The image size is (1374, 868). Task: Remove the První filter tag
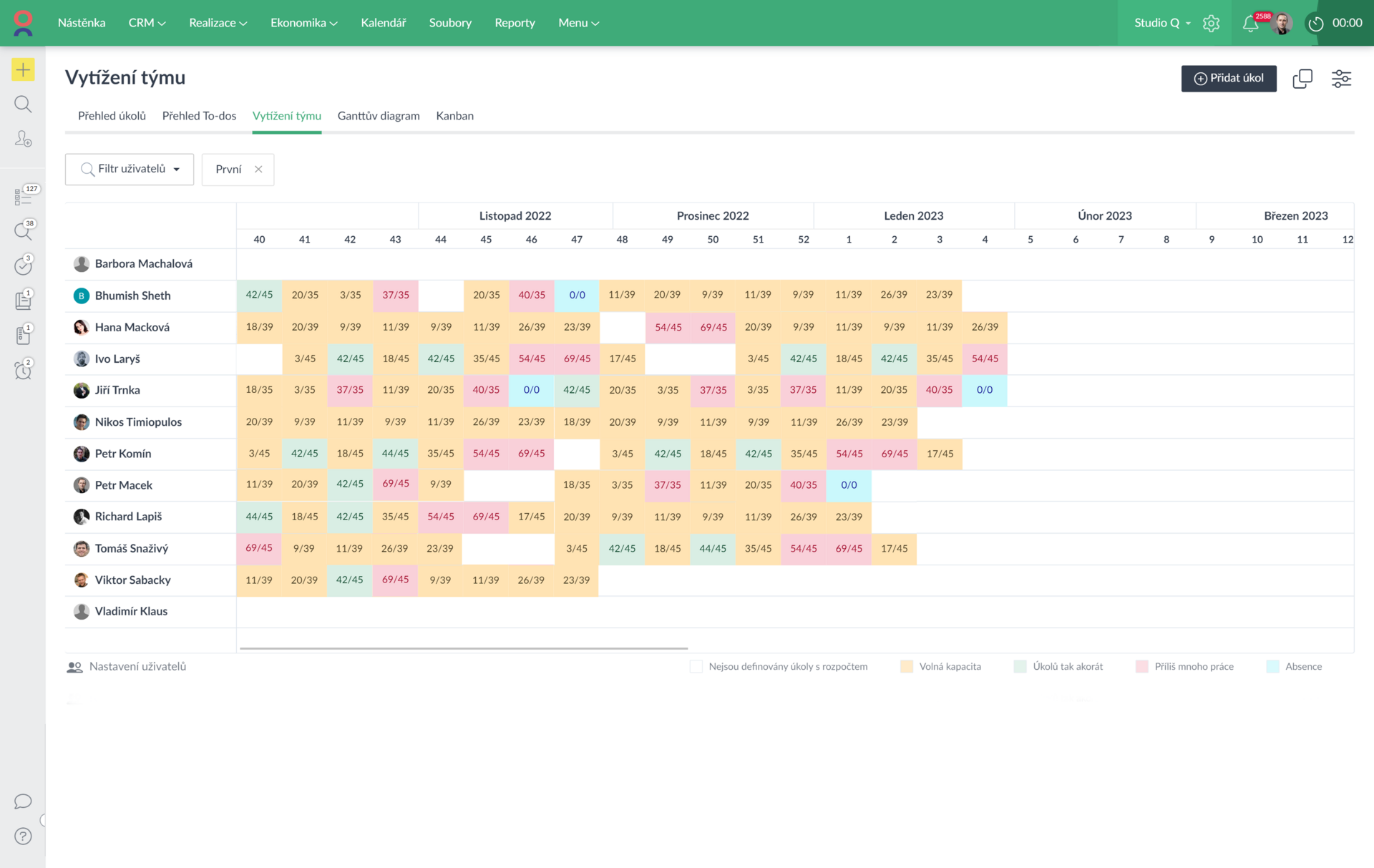tap(258, 170)
